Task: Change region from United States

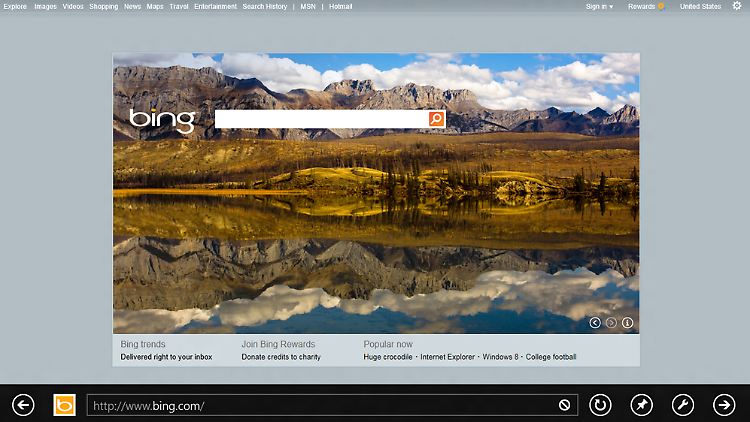Action: 700,6
